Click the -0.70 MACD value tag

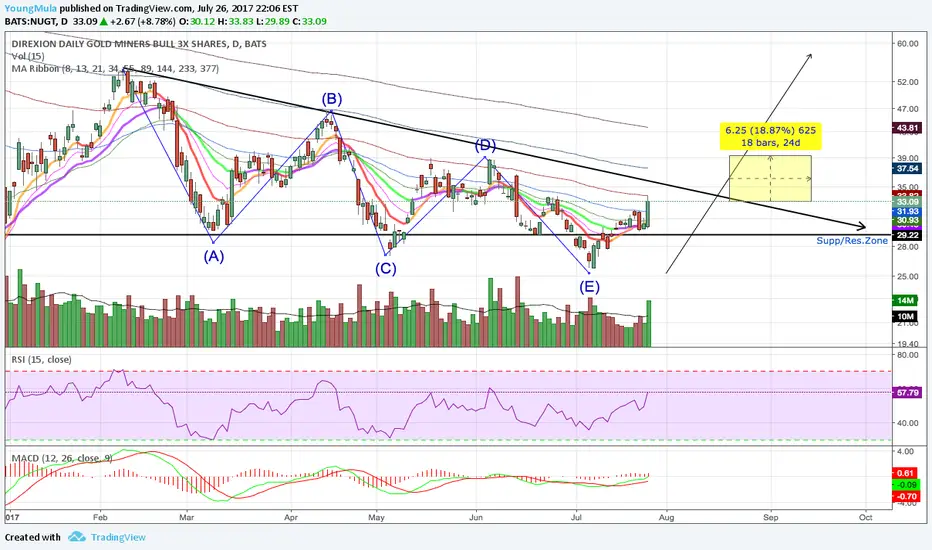906,496
